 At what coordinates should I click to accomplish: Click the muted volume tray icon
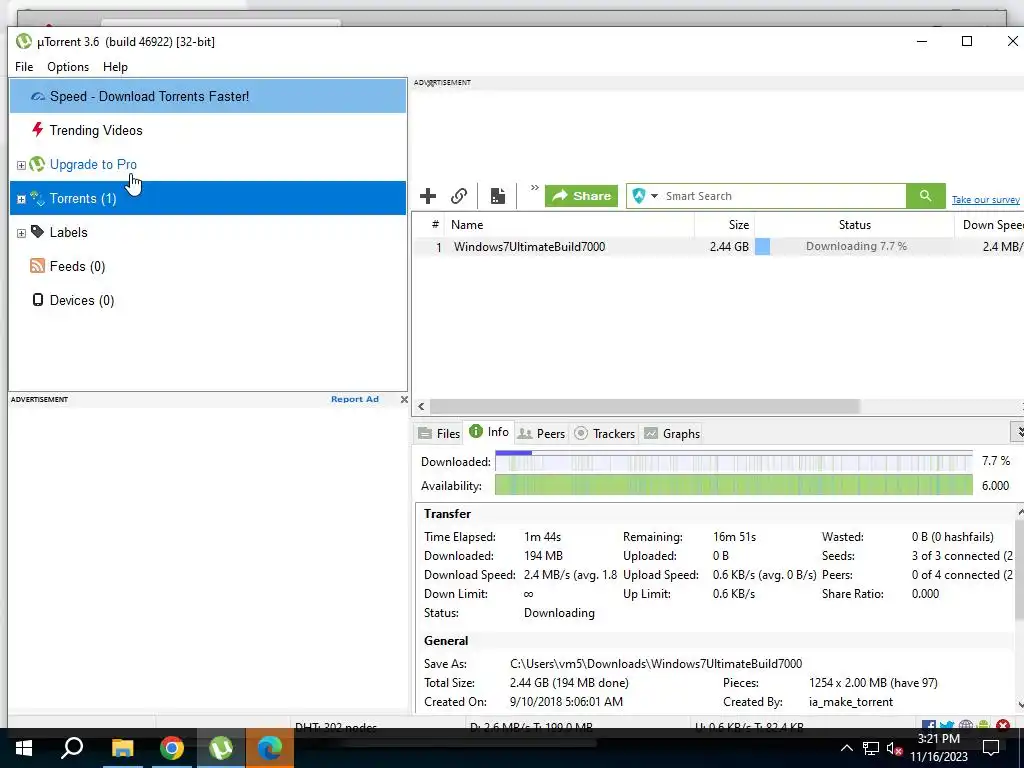(894, 748)
